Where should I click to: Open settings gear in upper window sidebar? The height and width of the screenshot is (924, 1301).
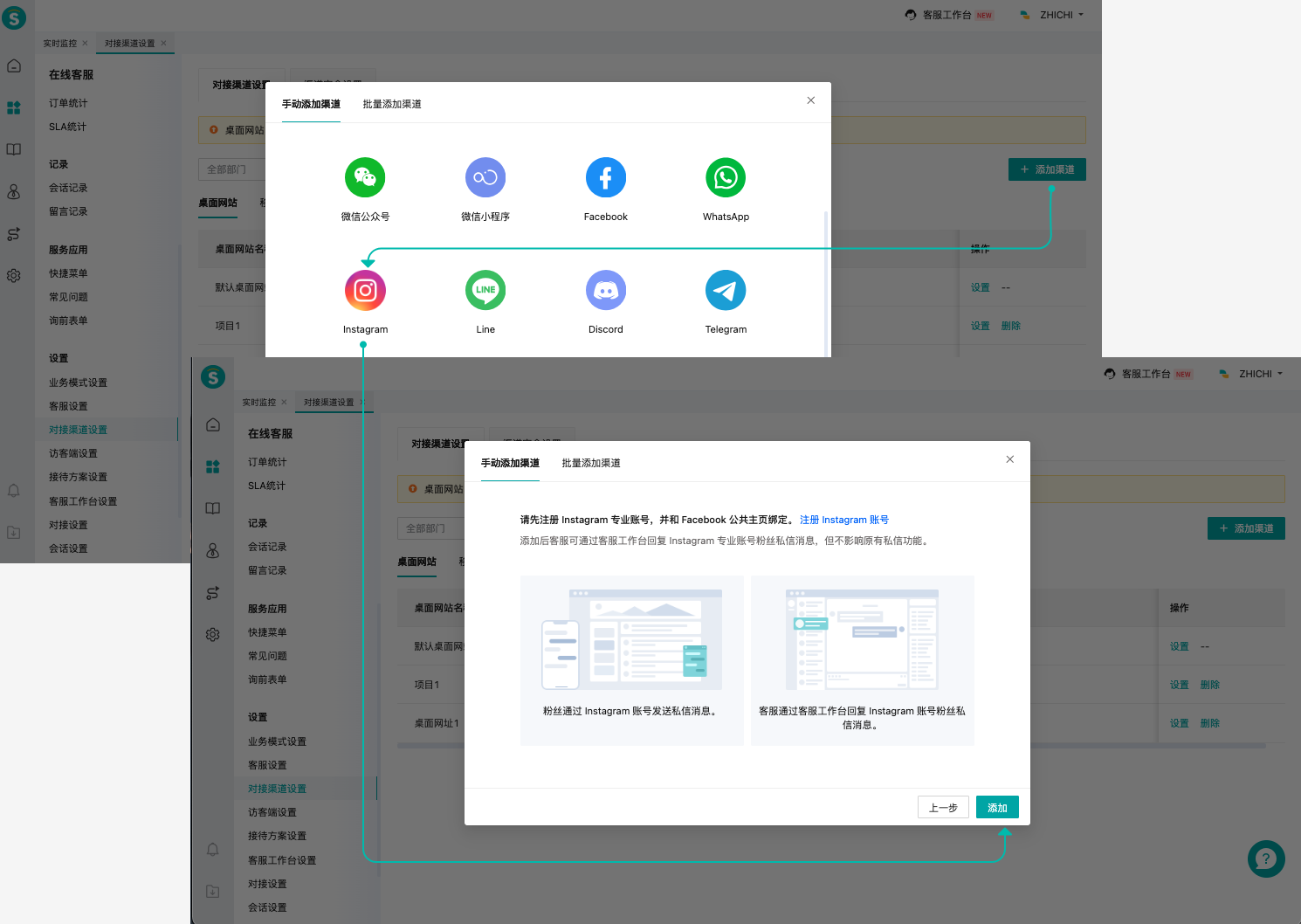[x=14, y=275]
